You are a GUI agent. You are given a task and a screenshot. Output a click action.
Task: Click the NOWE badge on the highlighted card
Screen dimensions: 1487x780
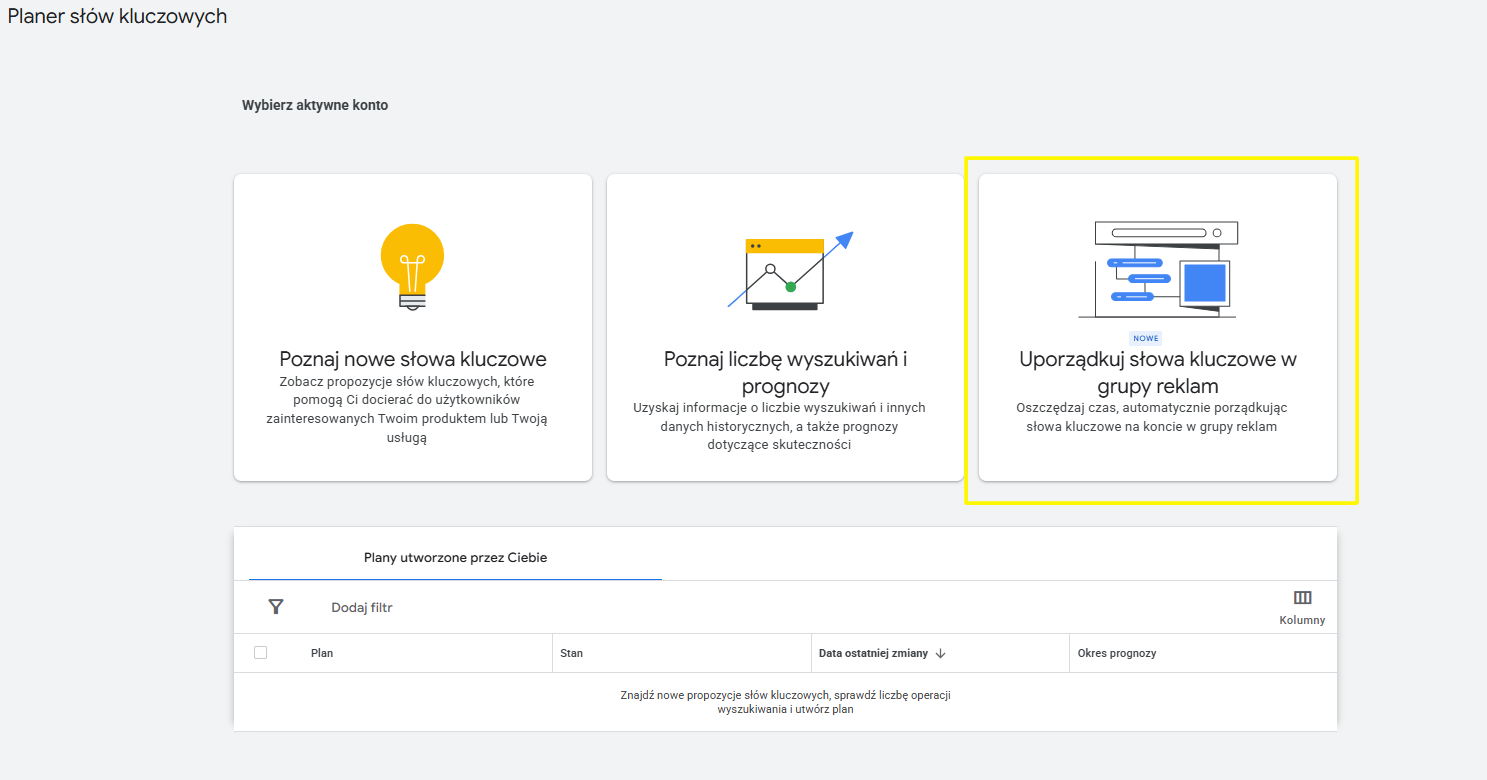1145,338
